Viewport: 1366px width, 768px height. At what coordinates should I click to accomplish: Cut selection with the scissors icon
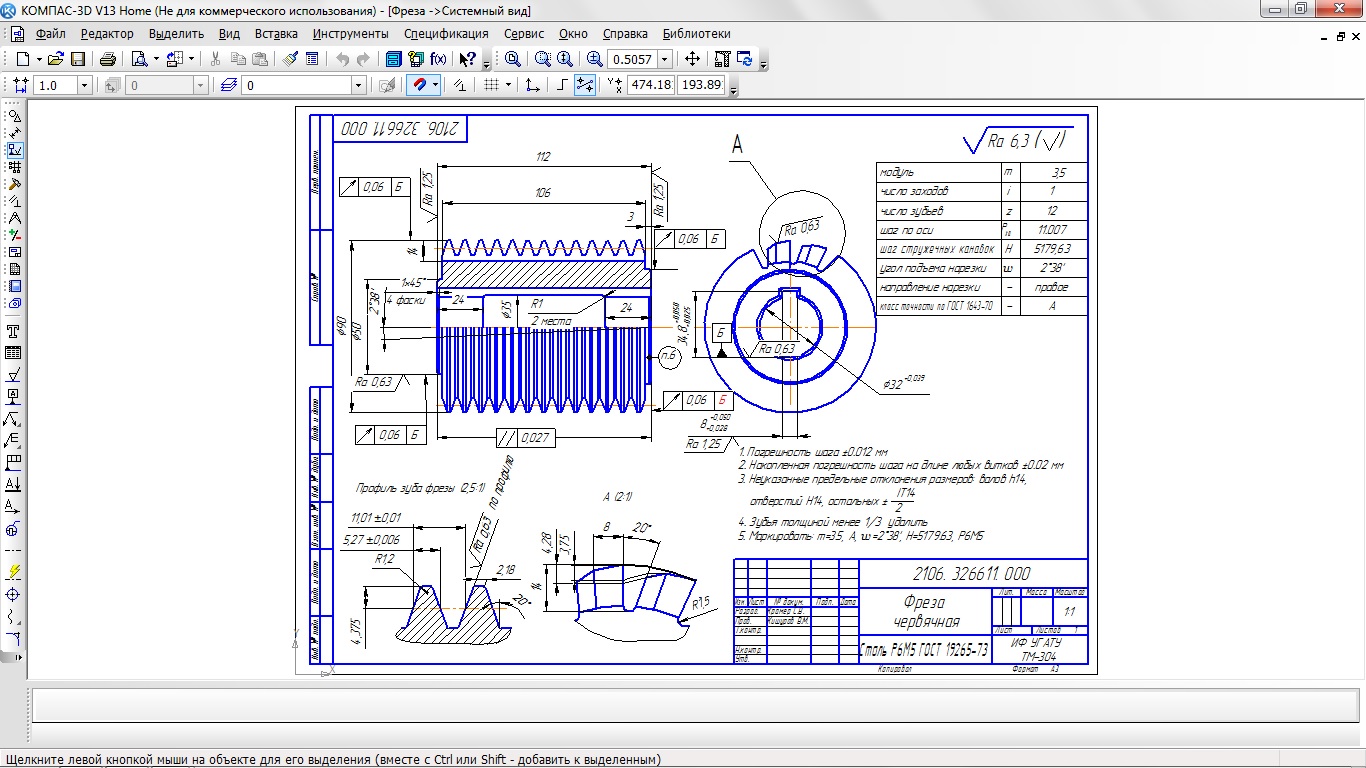point(215,59)
